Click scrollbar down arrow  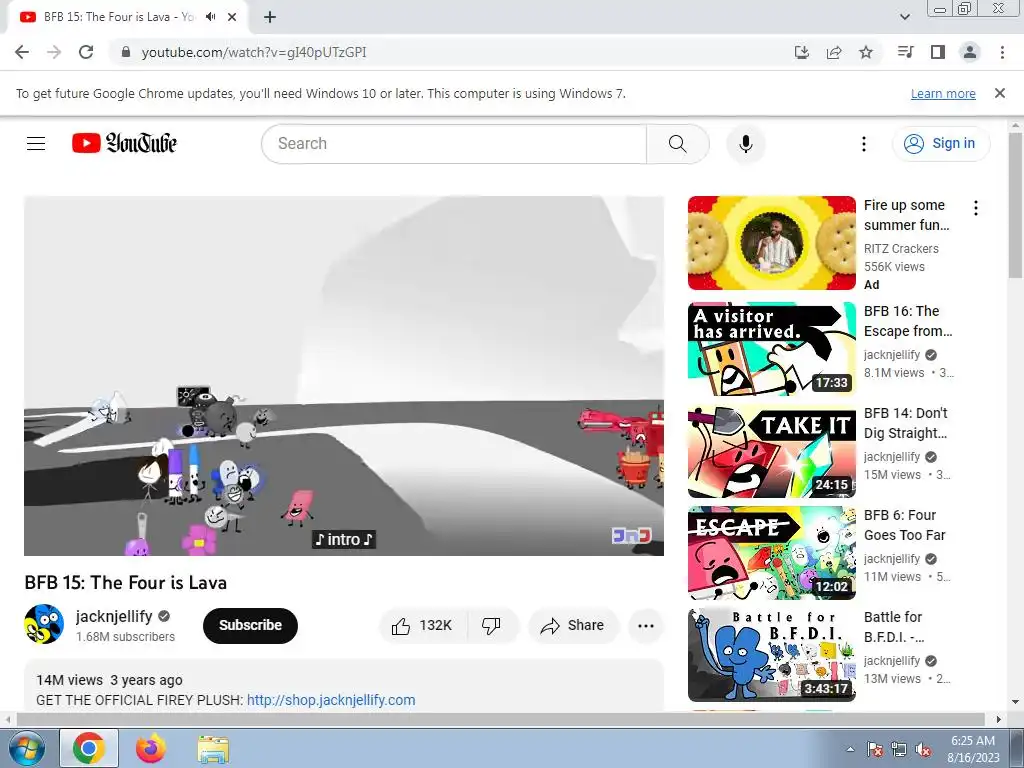coord(1016,703)
